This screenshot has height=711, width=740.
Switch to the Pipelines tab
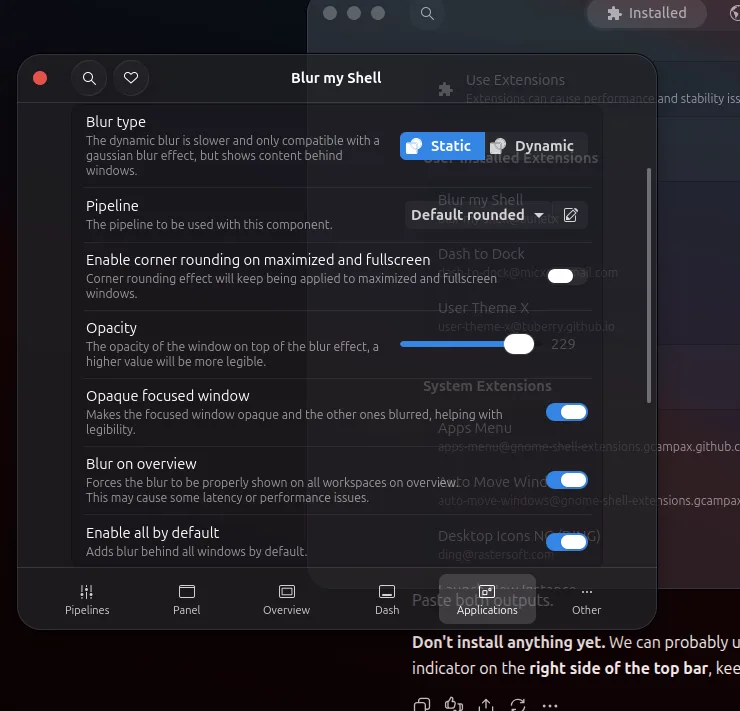[87, 600]
